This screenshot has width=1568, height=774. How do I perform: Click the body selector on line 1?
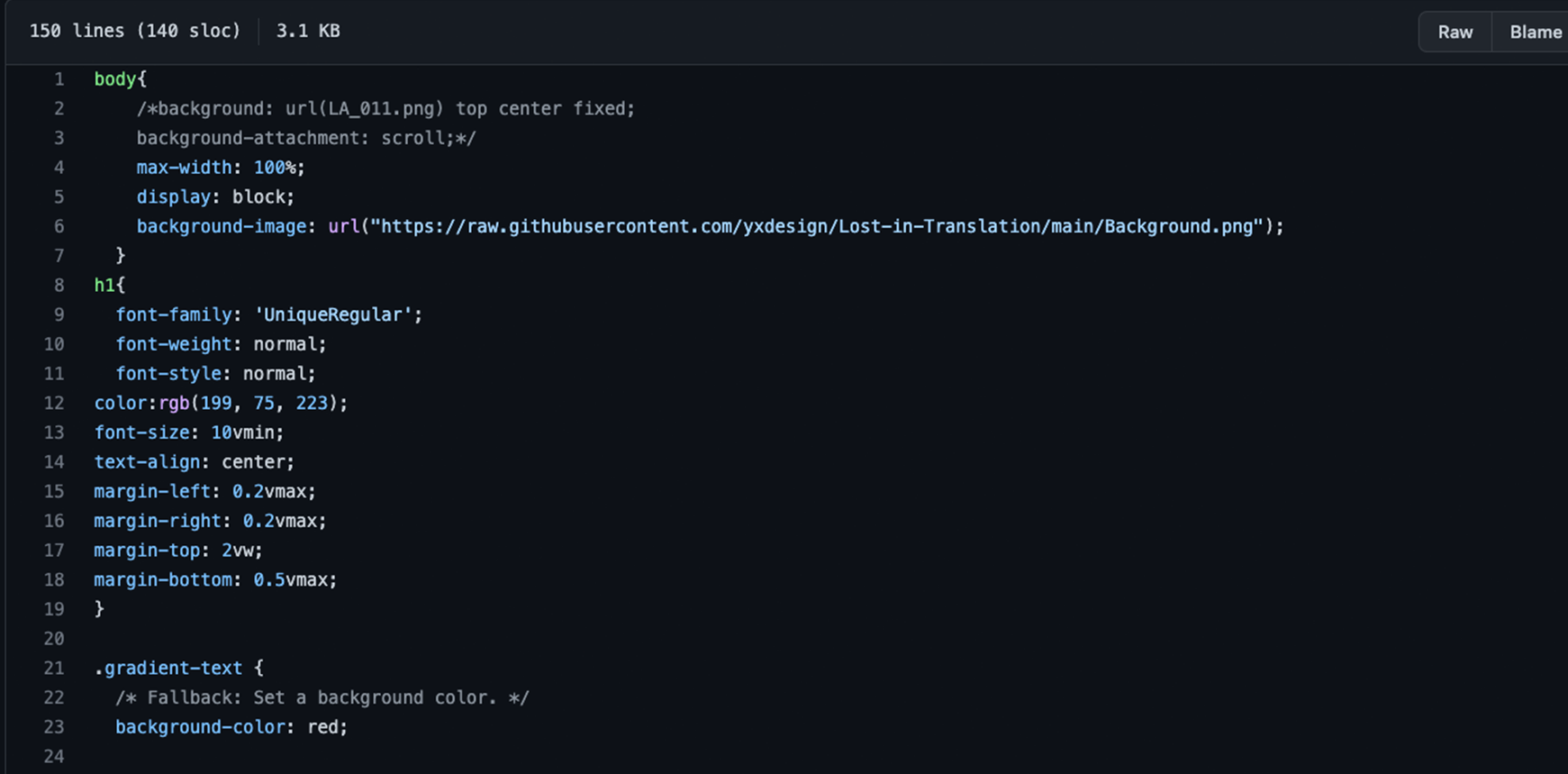click(x=114, y=79)
